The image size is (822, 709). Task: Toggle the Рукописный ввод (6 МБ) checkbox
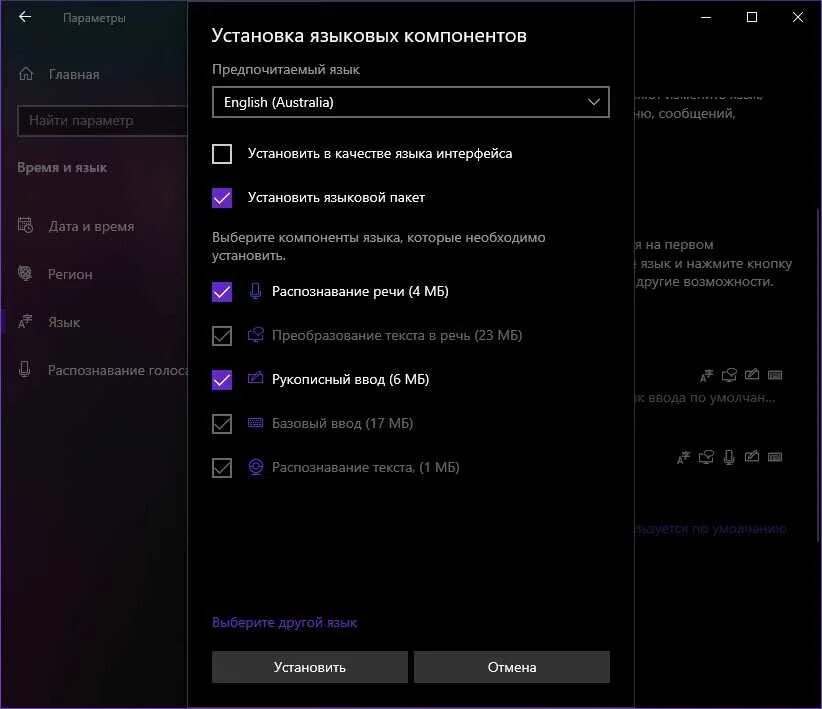click(222, 380)
